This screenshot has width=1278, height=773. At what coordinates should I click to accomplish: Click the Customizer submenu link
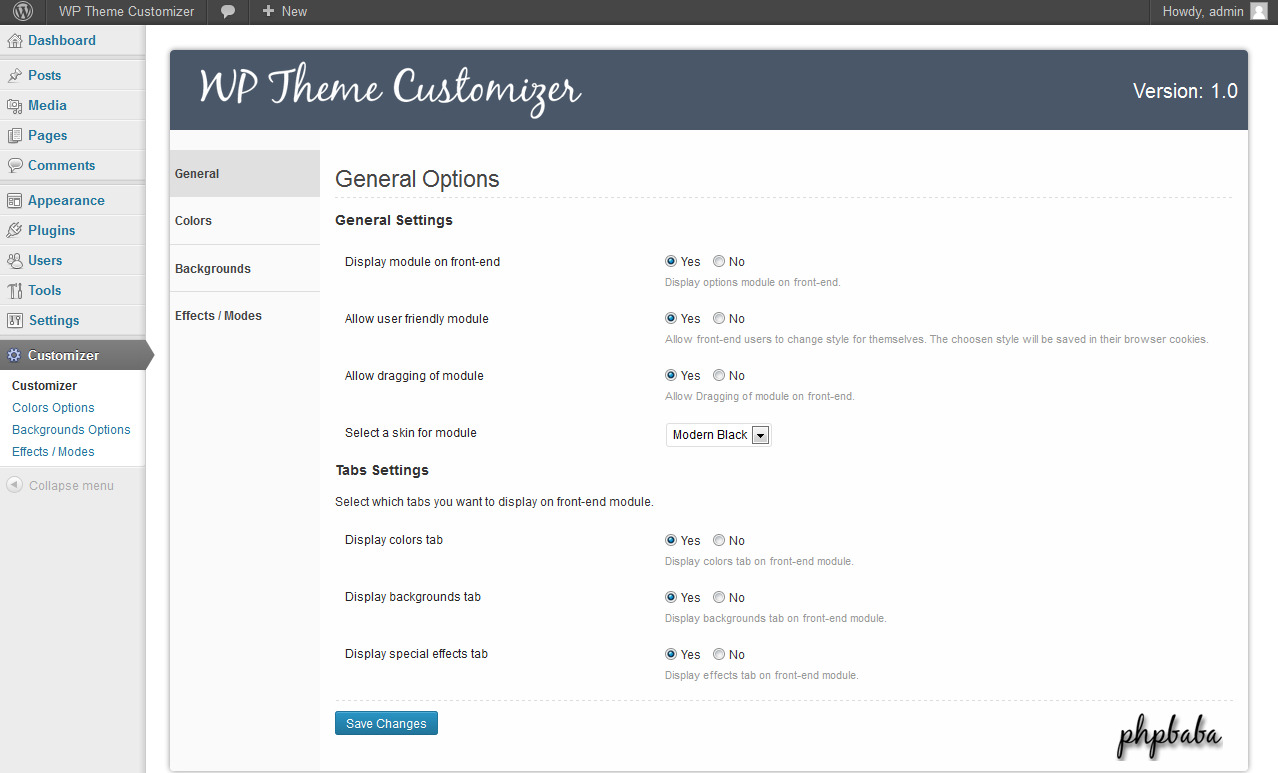tap(44, 386)
